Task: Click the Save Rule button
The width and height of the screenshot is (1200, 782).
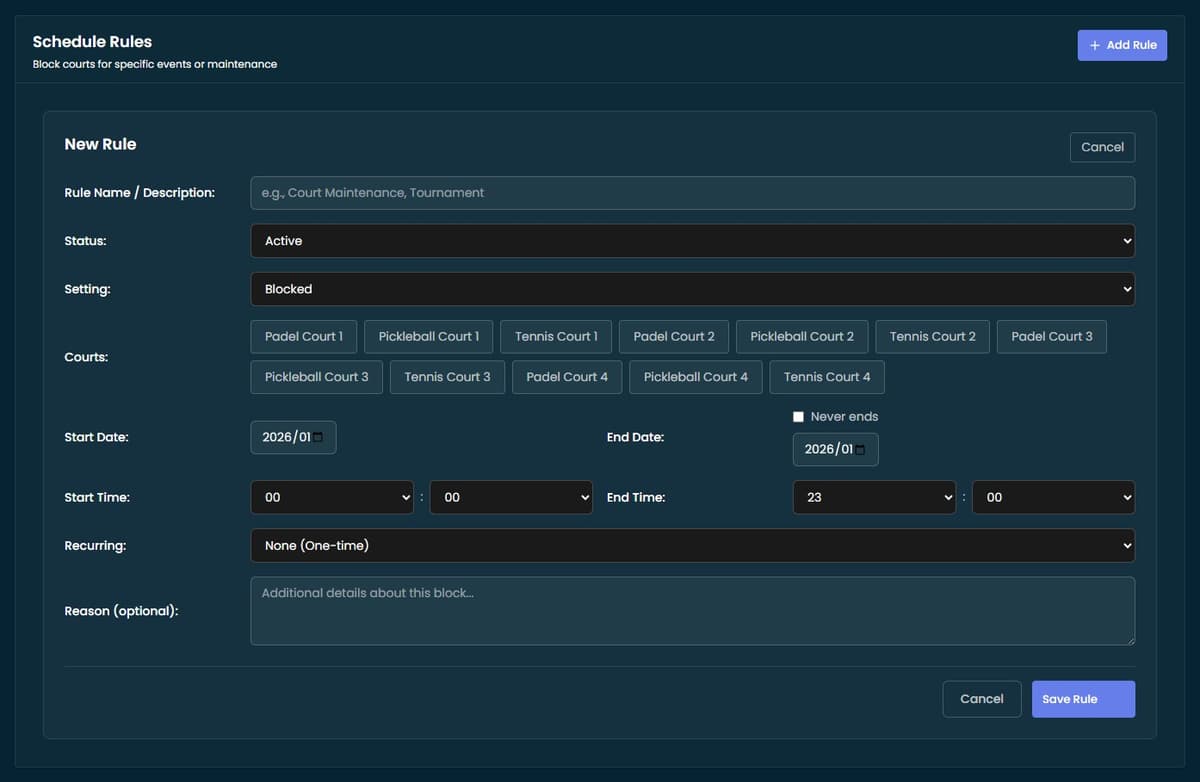Action: [1083, 700]
